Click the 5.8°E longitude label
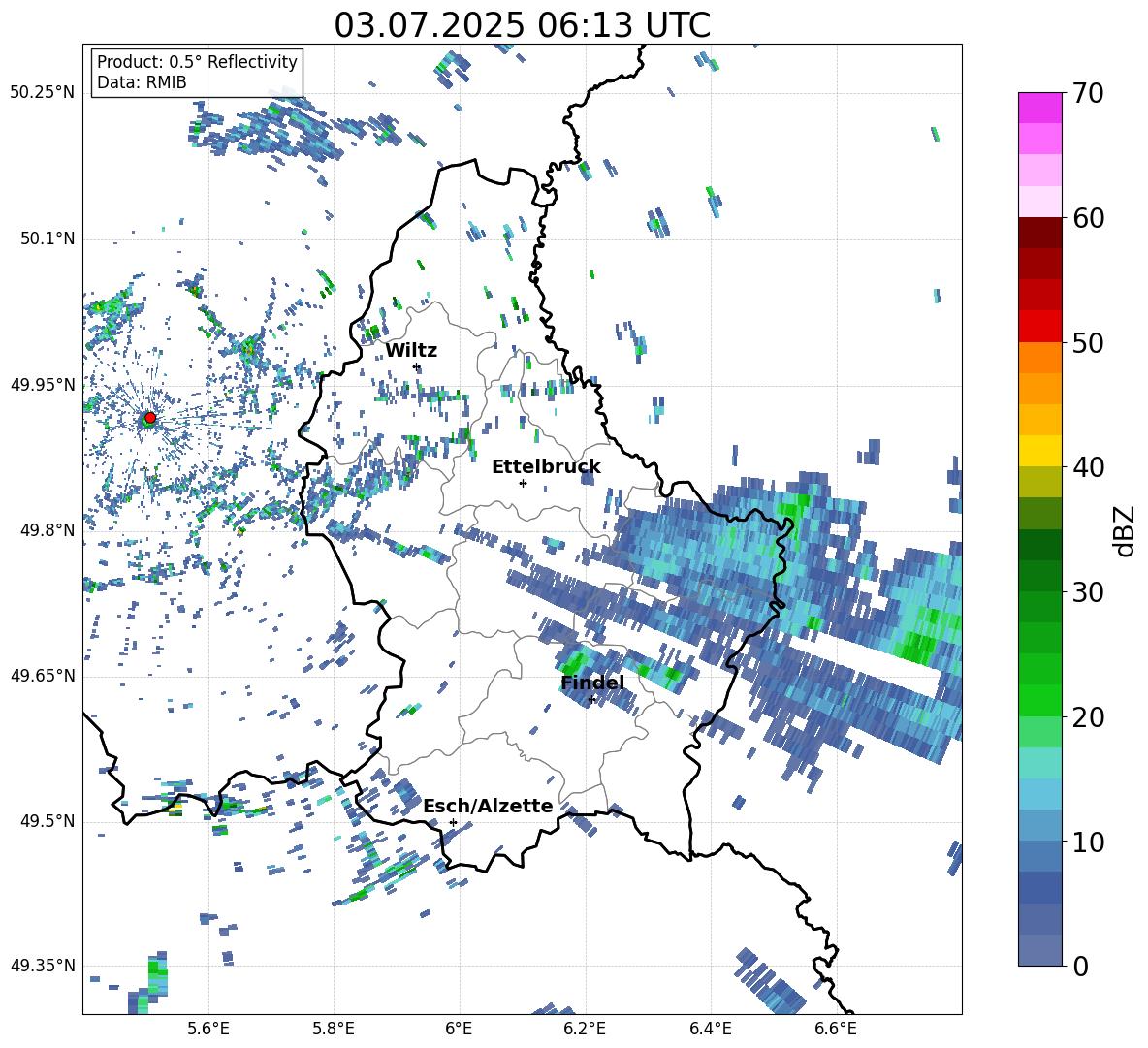 [x=334, y=1029]
